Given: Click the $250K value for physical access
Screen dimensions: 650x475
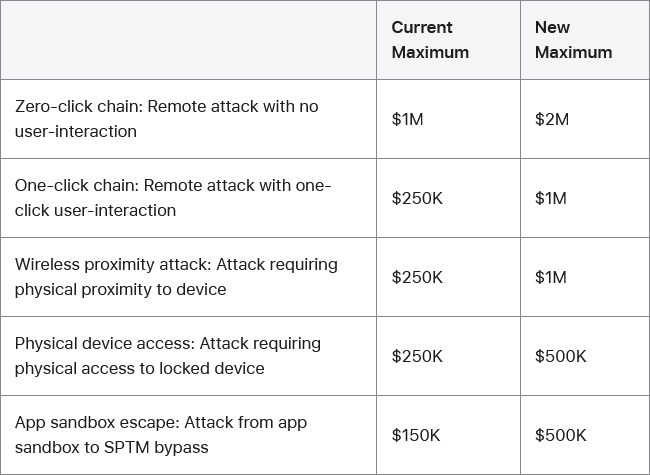Looking at the screenshot, I should click(416, 356).
